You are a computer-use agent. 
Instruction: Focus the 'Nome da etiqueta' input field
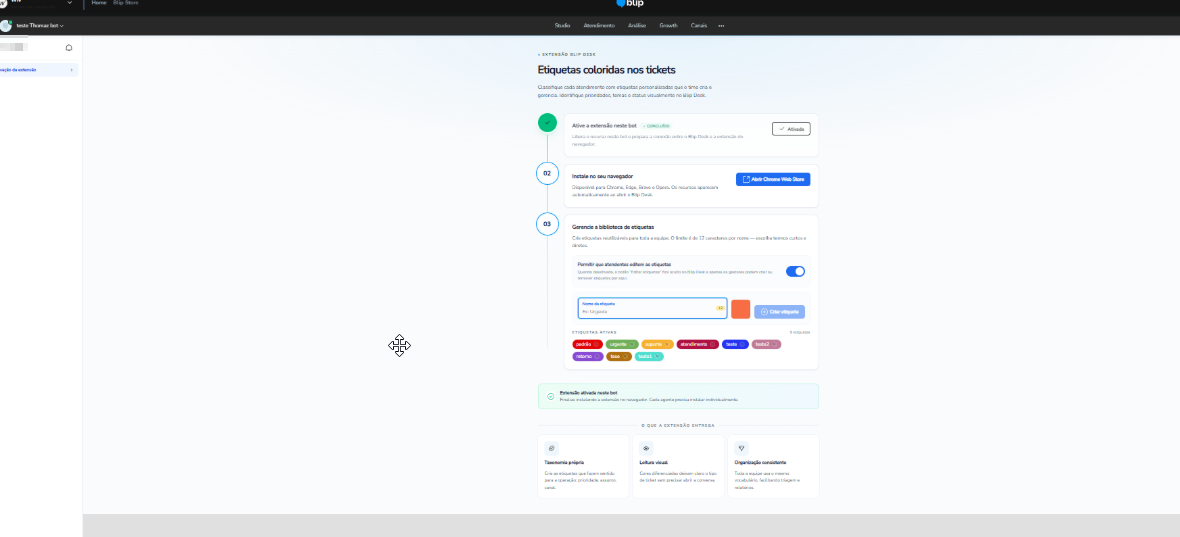coord(652,308)
